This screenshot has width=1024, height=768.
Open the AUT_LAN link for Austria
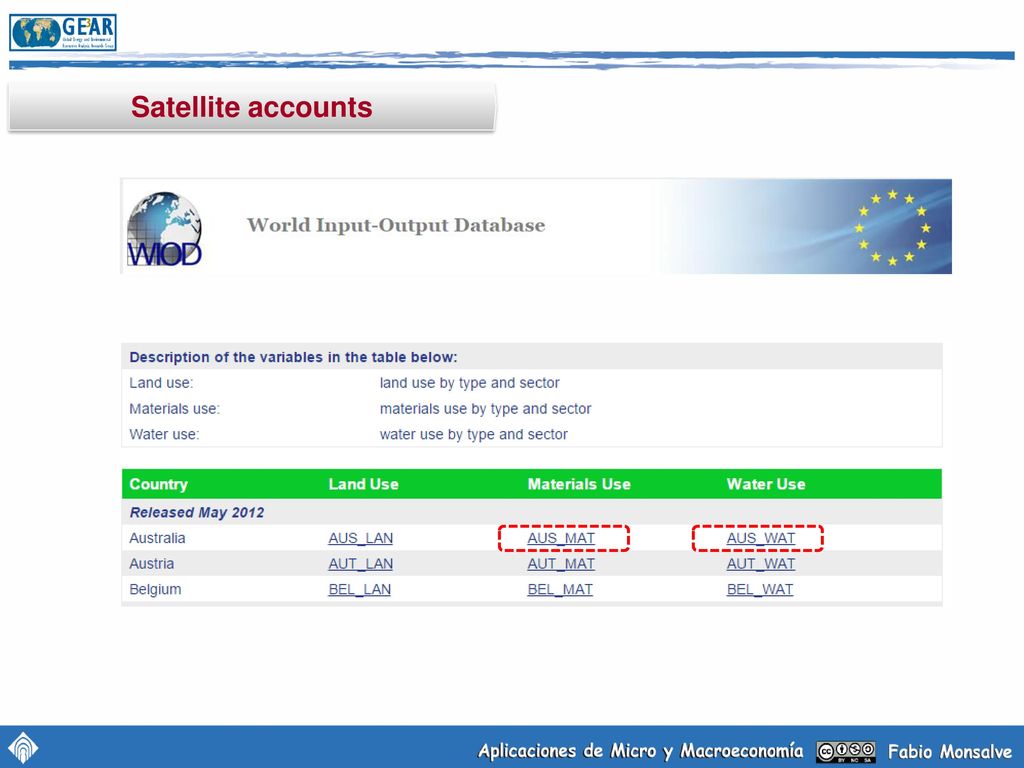pyautogui.click(x=360, y=564)
